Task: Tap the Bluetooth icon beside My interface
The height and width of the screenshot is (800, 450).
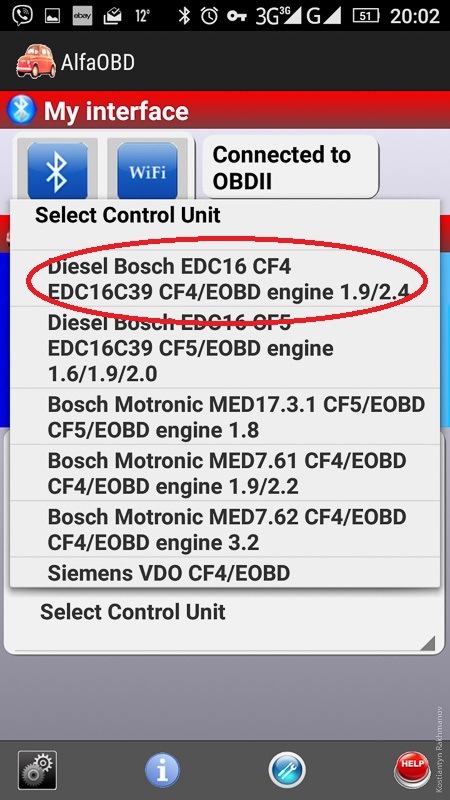Action: 21,110
